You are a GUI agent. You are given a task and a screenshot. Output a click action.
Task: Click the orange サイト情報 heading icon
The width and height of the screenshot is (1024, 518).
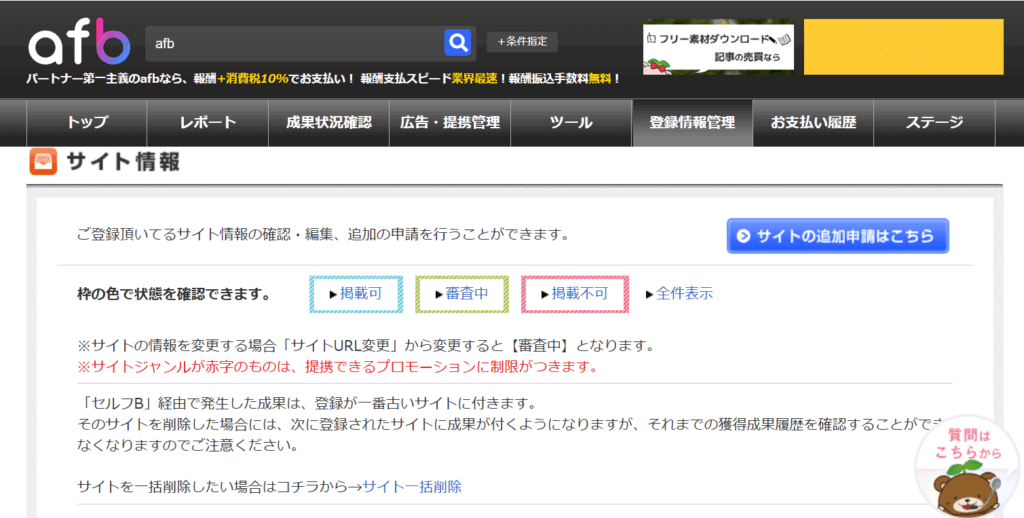point(43,162)
